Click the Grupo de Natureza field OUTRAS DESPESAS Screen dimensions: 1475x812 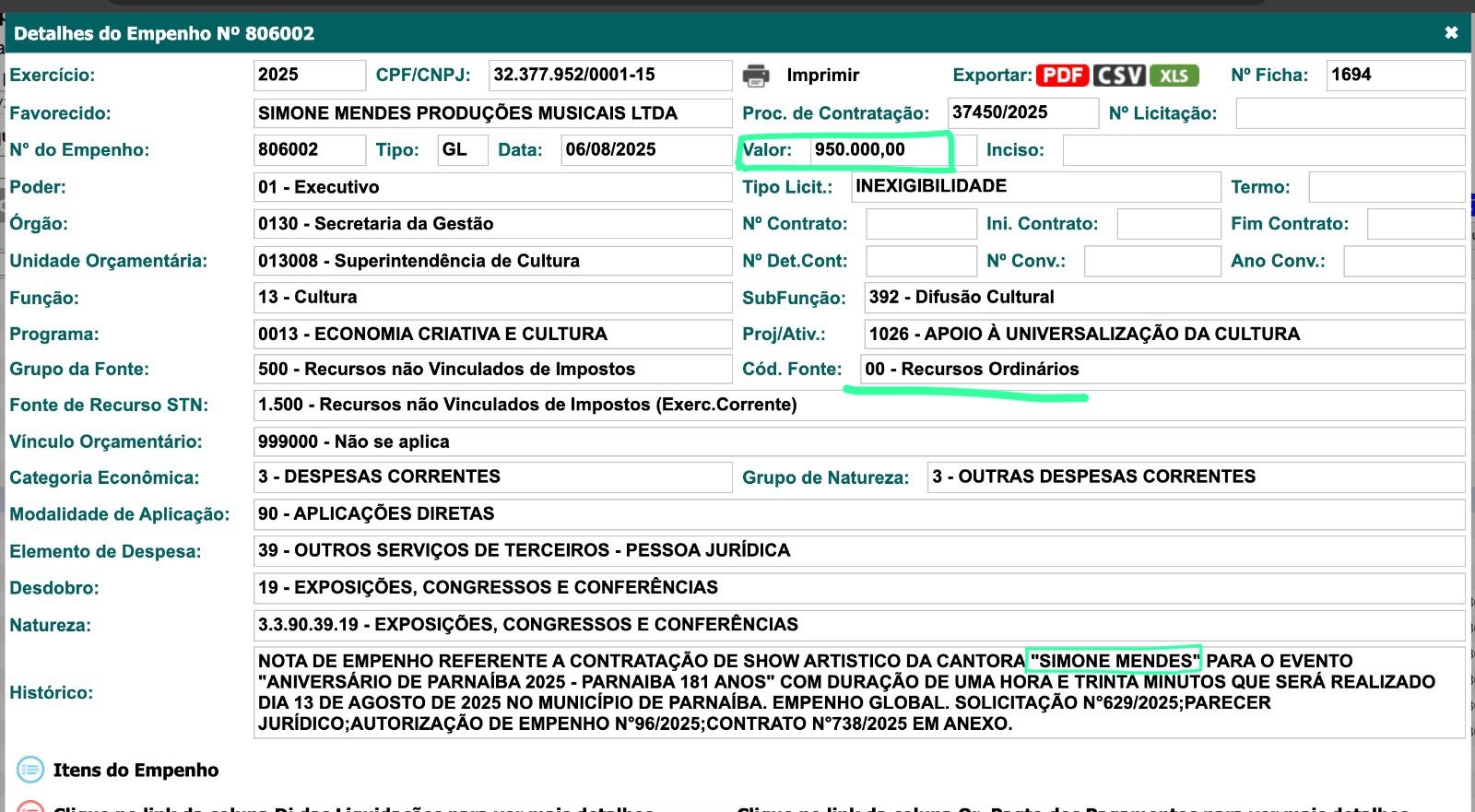tap(1196, 477)
